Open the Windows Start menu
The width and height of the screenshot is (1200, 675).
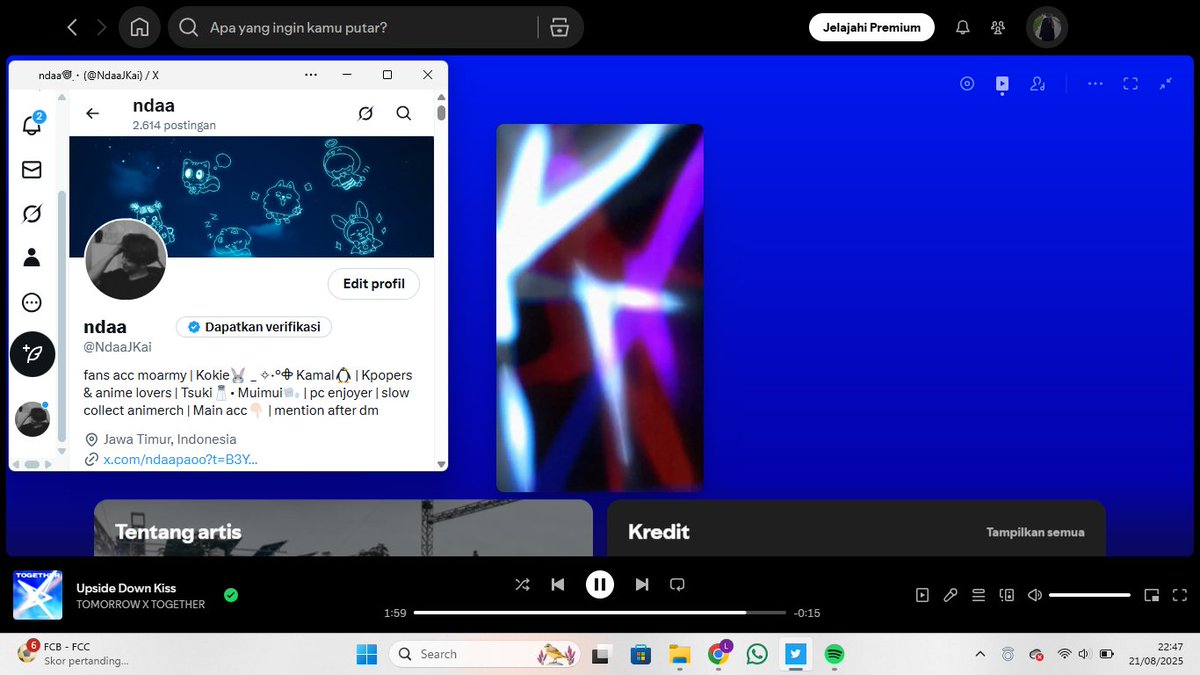click(x=367, y=654)
